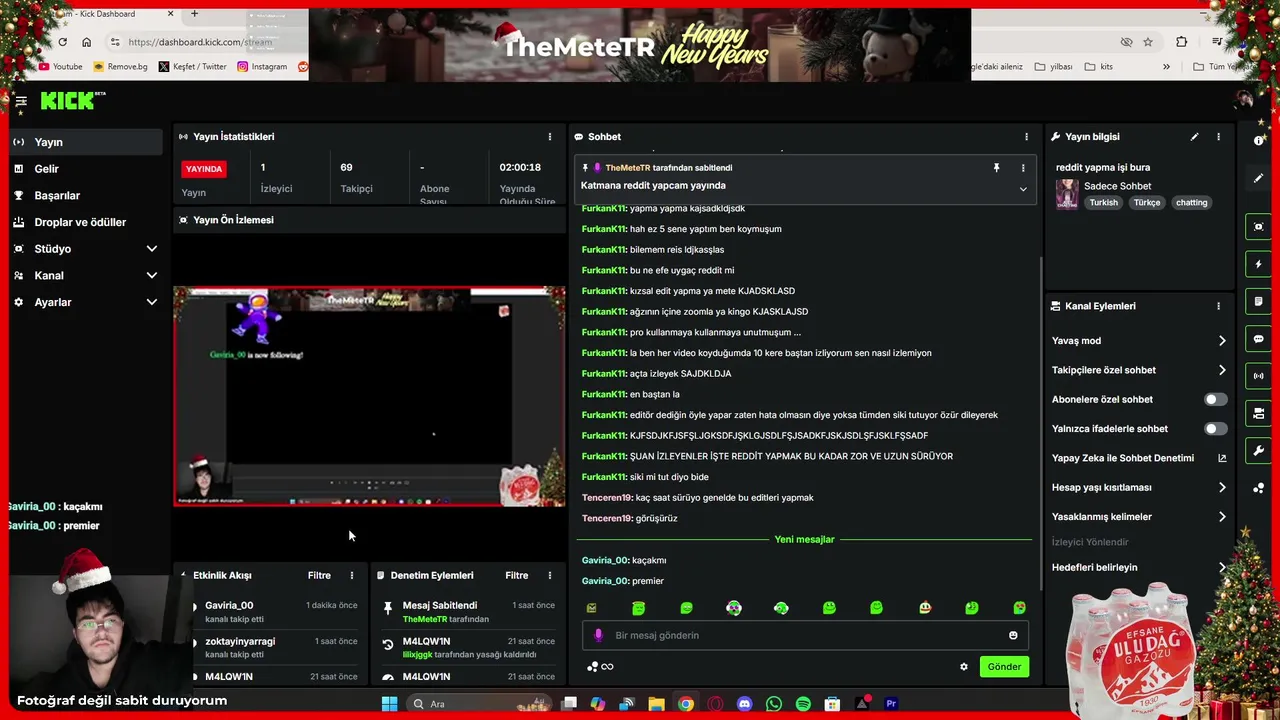The height and width of the screenshot is (720, 1280).
Task: Open Yavaş mod settings arrow
Action: [x=1222, y=341]
